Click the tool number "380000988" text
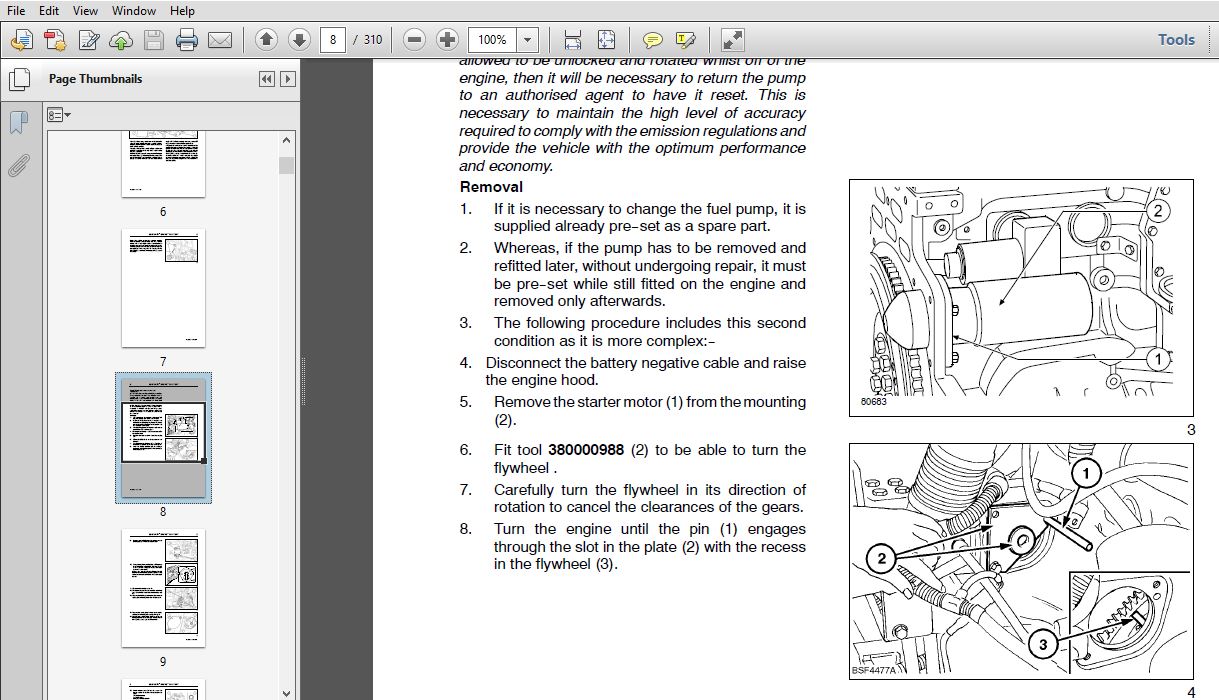This screenshot has width=1219, height=700. pyautogui.click(x=586, y=450)
